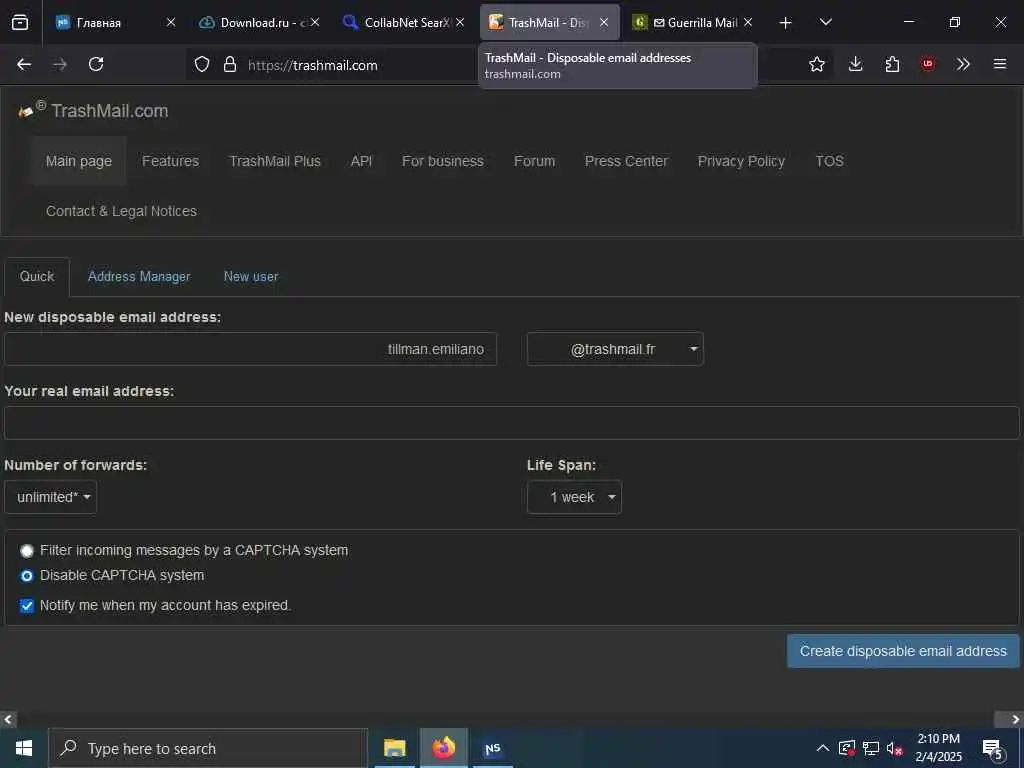
Task: Open the browser extensions puzzle icon
Action: [892, 64]
